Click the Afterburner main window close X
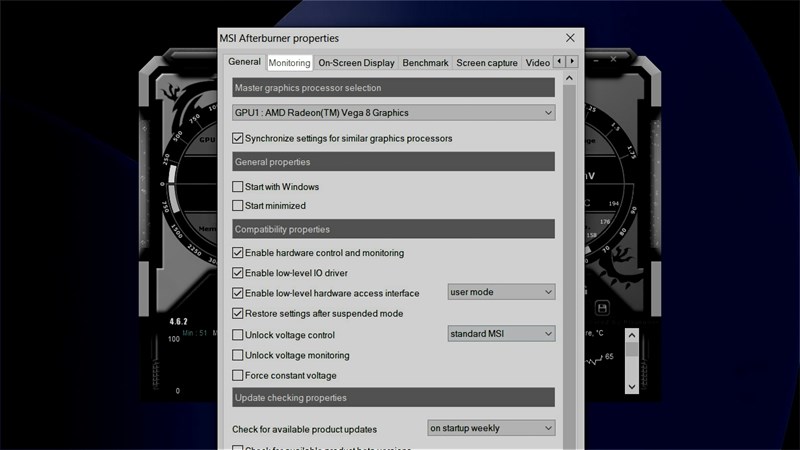 coord(613,59)
